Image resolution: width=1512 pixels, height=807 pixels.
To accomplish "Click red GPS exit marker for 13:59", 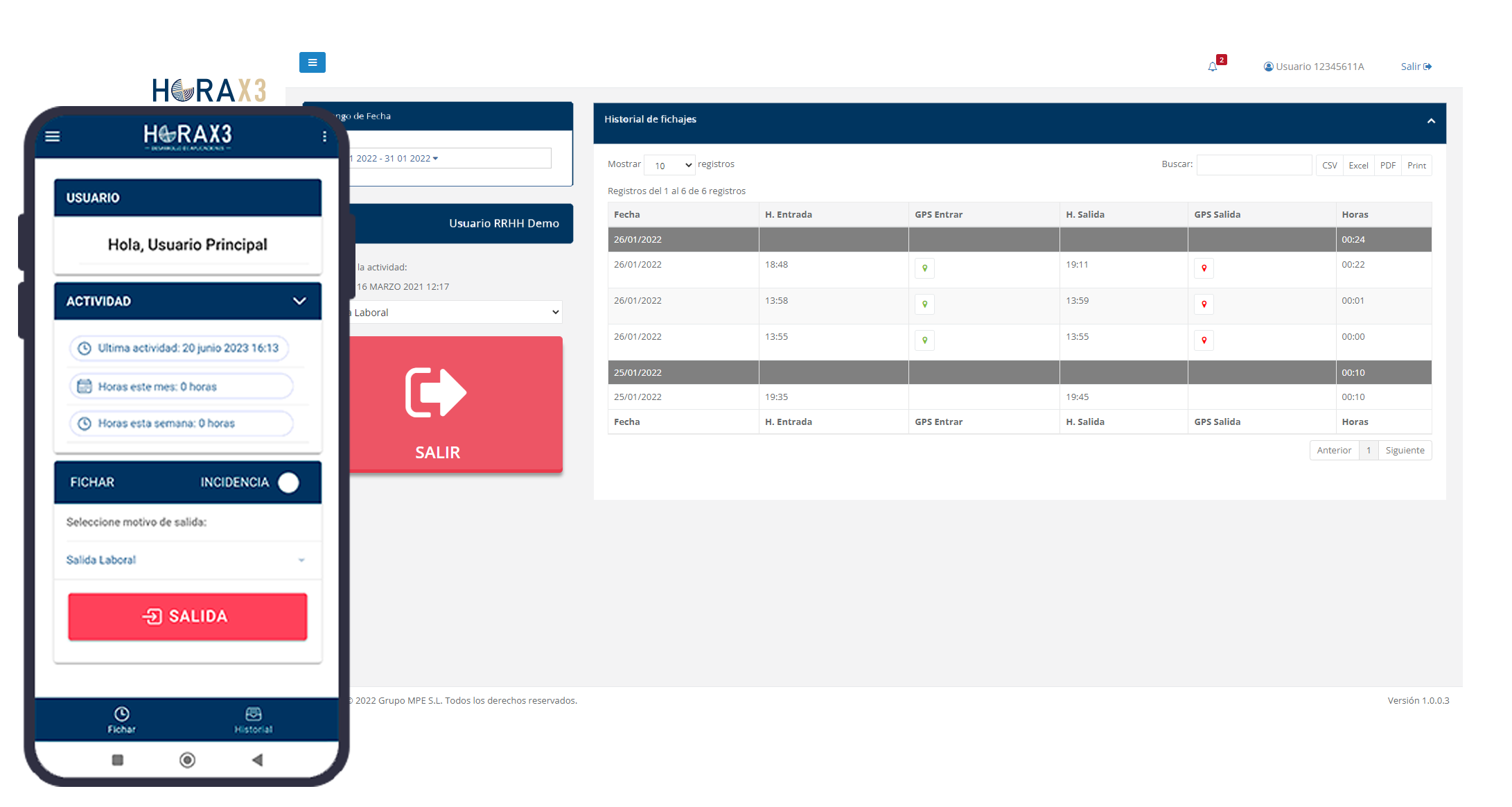I will click(x=1204, y=304).
